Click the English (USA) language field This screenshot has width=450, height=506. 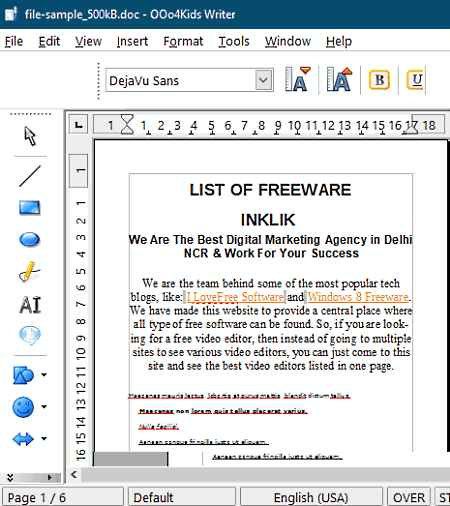[x=311, y=498]
